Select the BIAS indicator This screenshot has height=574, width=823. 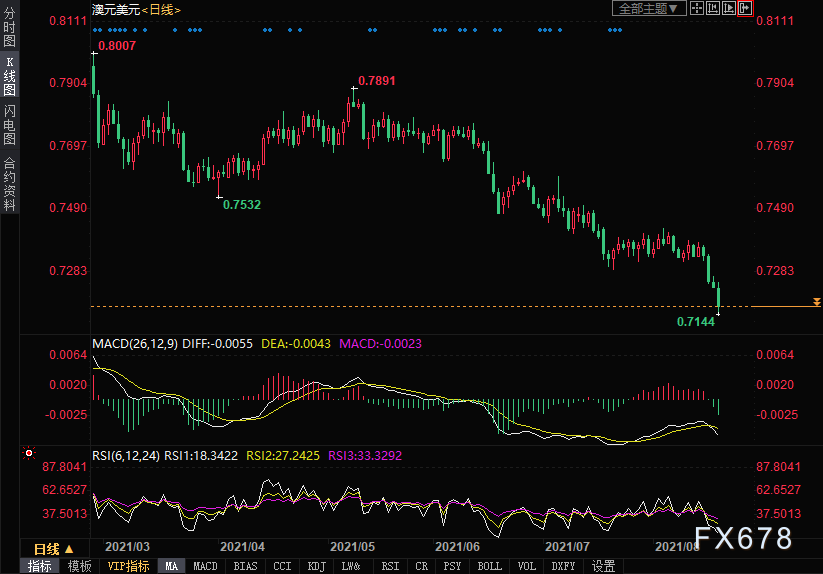[245, 566]
